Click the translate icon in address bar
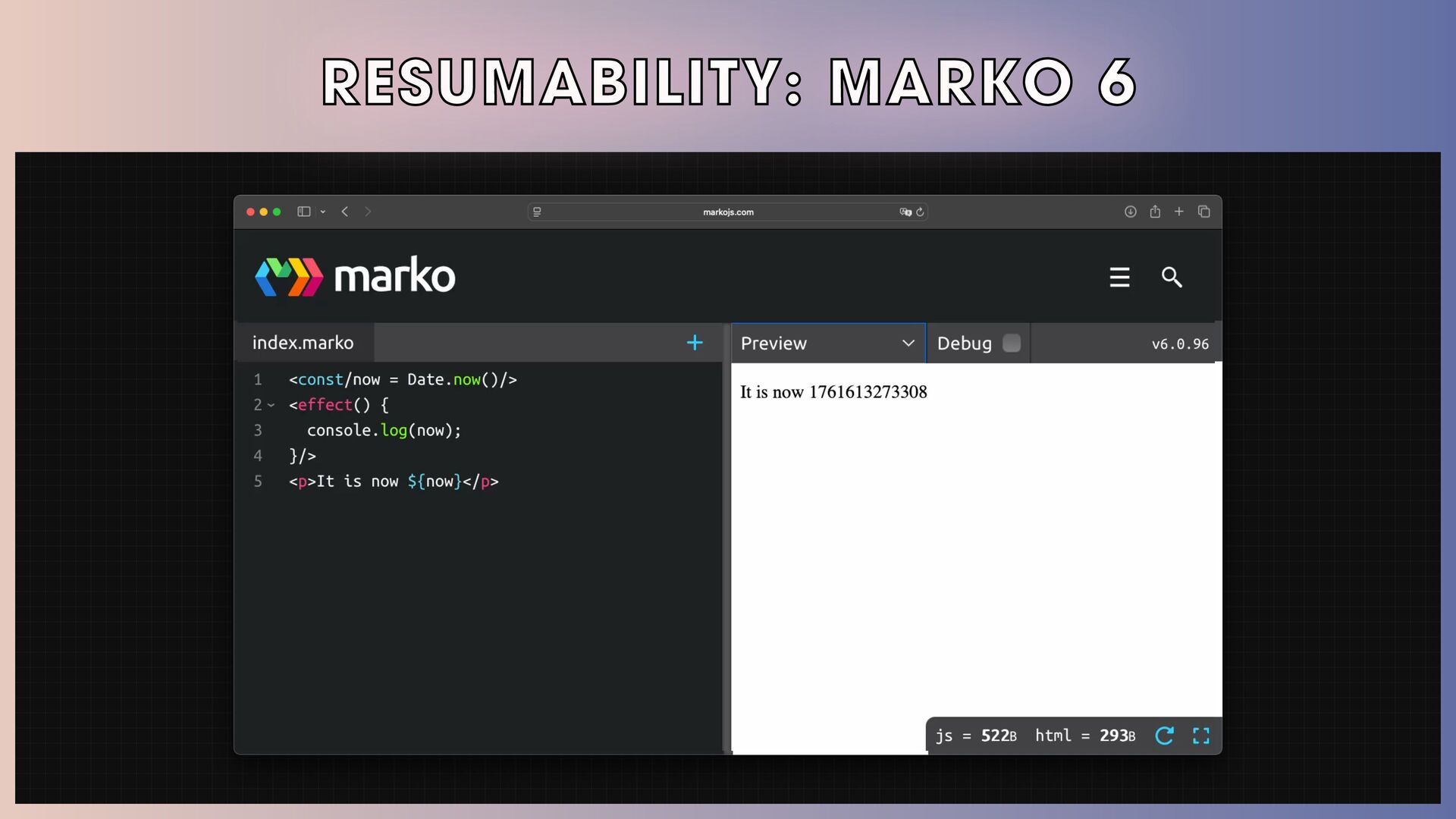 (905, 212)
